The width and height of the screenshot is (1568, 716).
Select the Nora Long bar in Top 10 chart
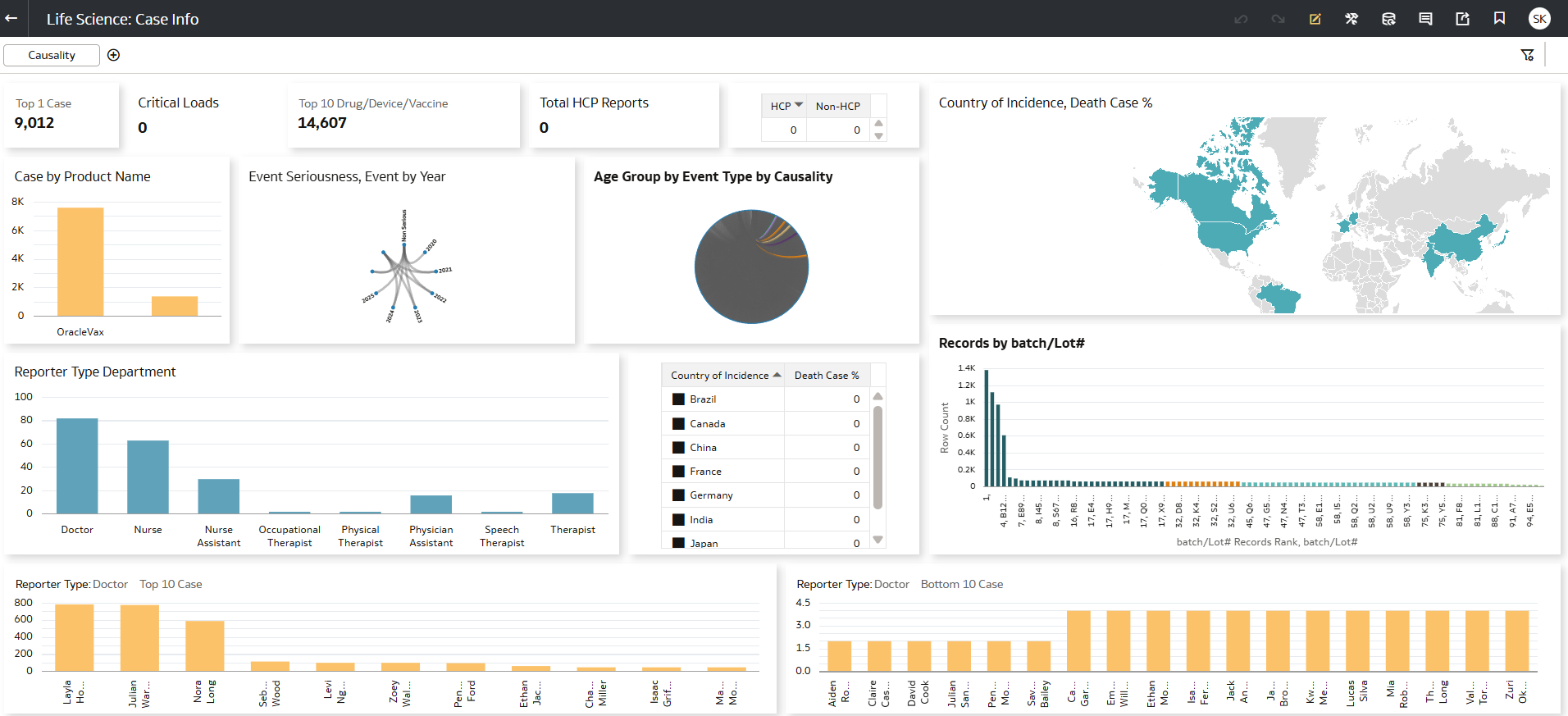(205, 645)
